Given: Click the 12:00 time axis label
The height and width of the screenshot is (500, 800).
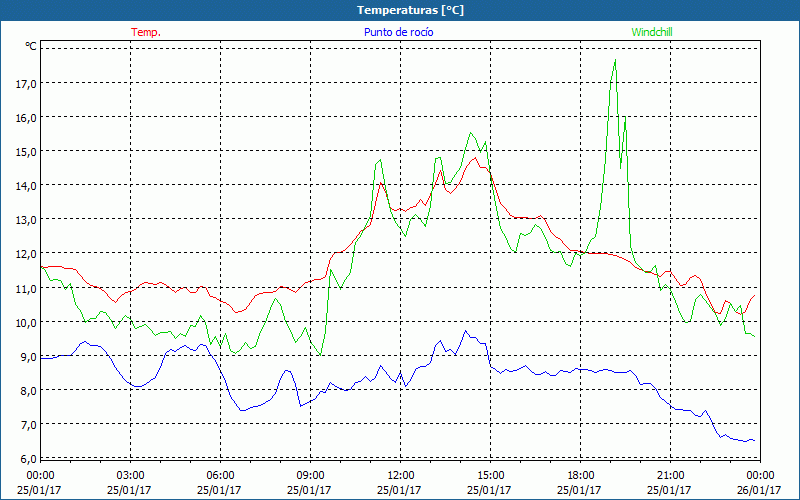Looking at the screenshot, I should pyautogui.click(x=401, y=476).
